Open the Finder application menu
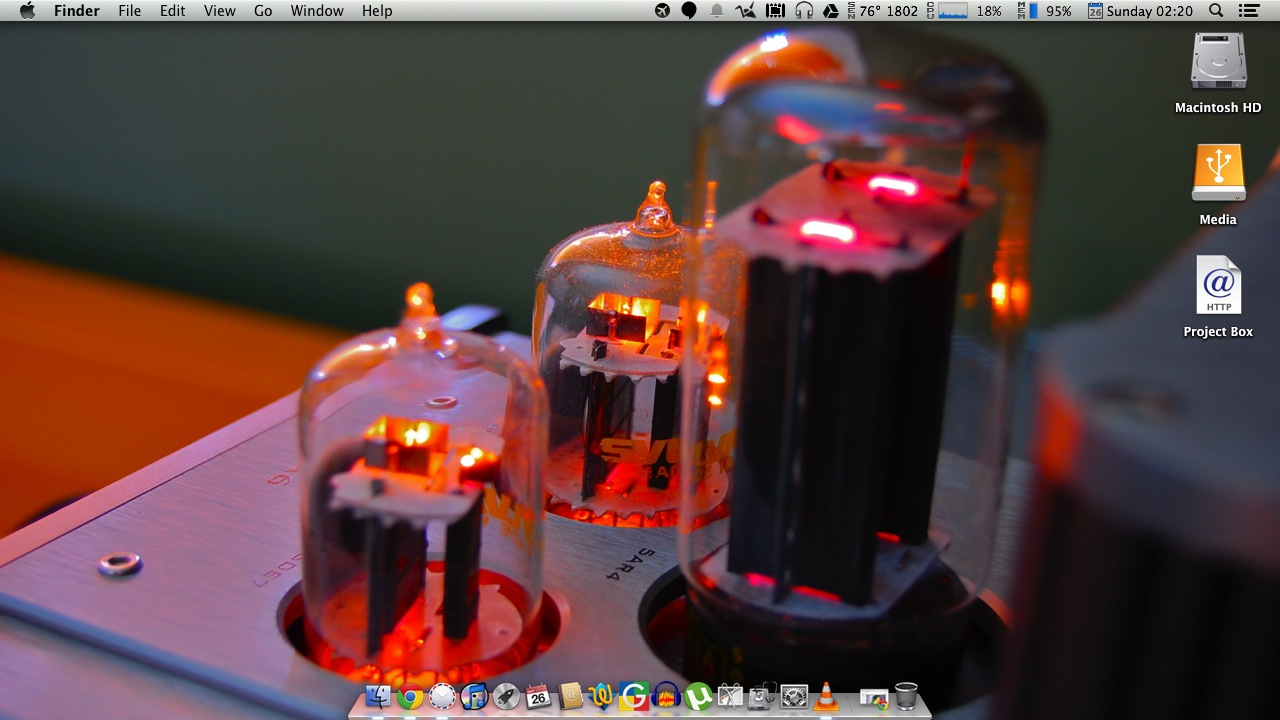Screen dimensions: 1280x720 76,11
